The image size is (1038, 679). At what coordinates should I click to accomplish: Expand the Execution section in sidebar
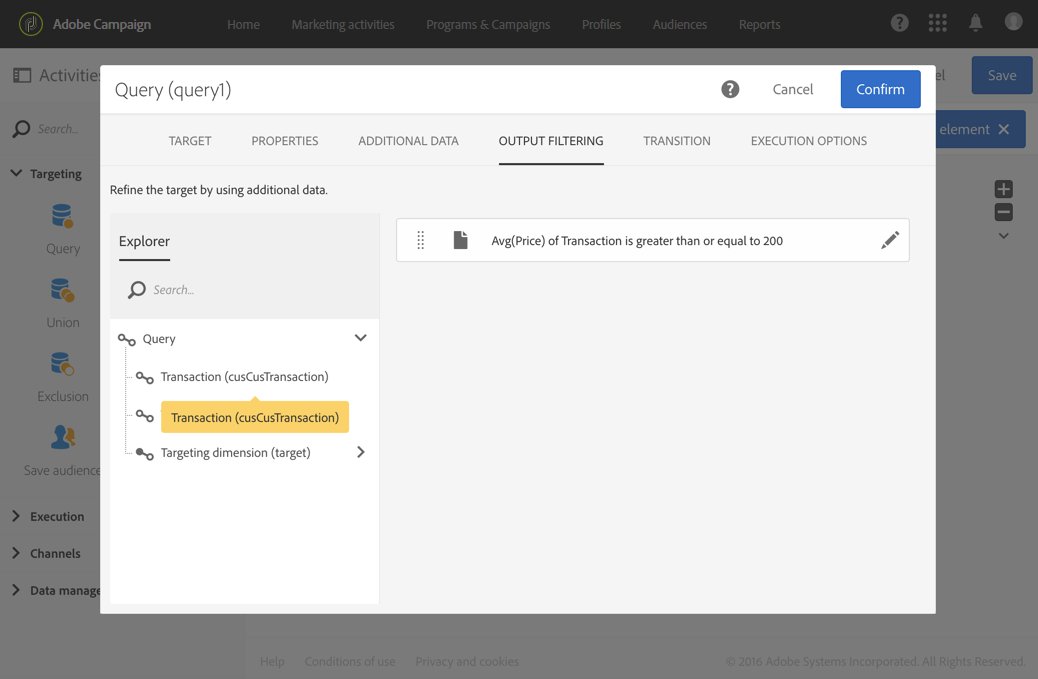pyautogui.click(x=16, y=516)
